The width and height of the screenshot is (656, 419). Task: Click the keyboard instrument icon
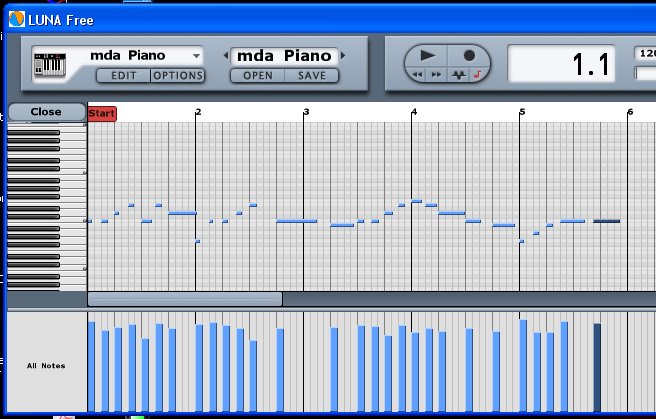(50, 65)
